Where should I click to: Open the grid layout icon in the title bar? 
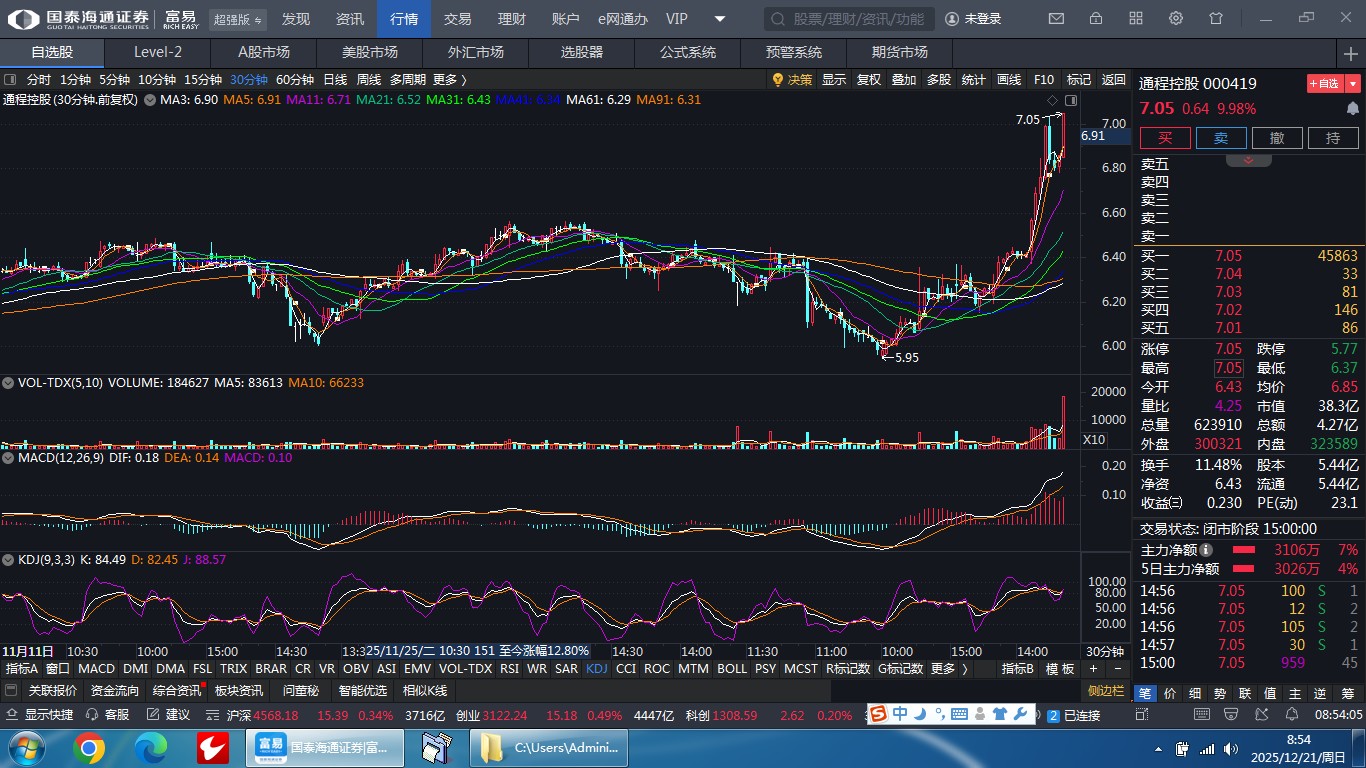1136,19
